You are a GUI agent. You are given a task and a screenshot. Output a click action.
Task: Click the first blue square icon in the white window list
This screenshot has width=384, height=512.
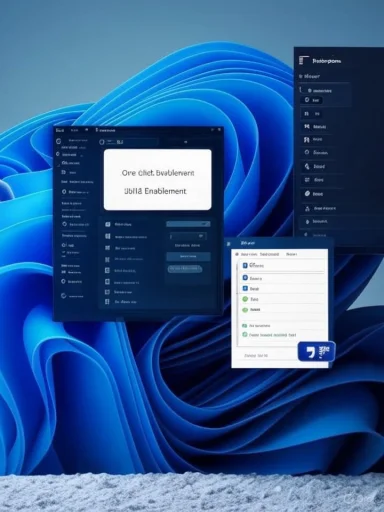[x=245, y=265]
